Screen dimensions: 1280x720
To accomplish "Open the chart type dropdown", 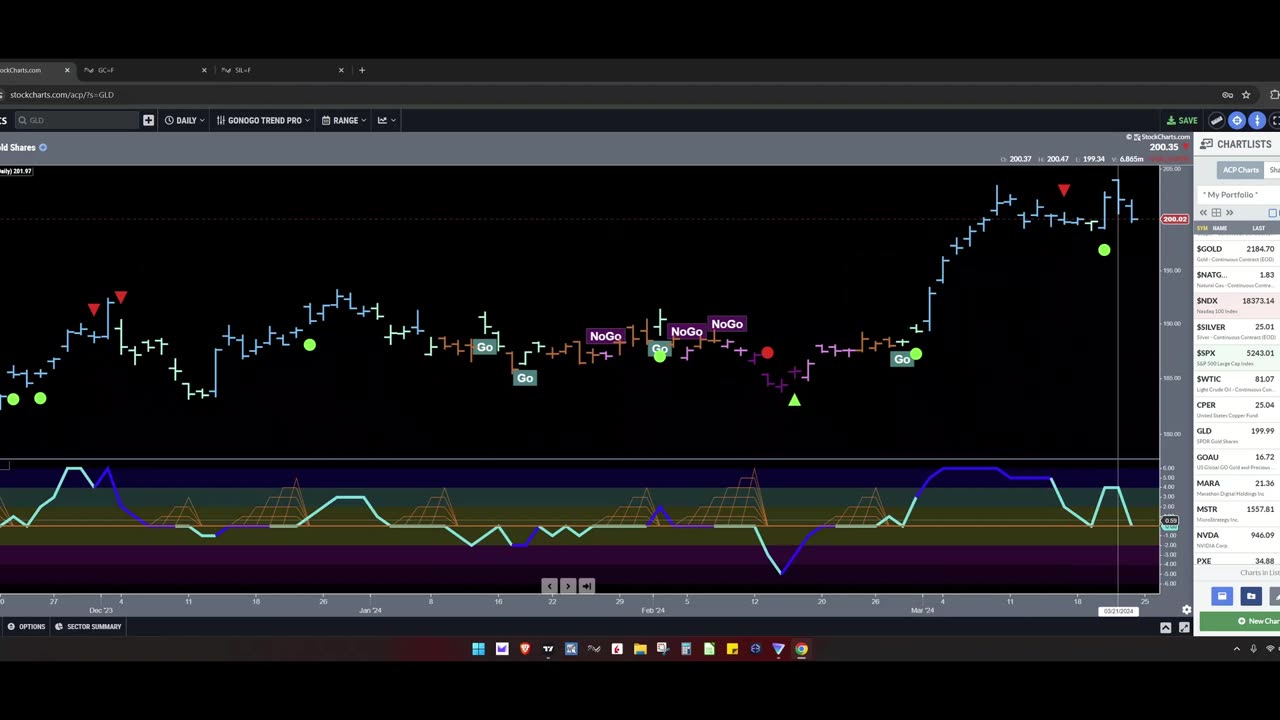I will tap(386, 120).
